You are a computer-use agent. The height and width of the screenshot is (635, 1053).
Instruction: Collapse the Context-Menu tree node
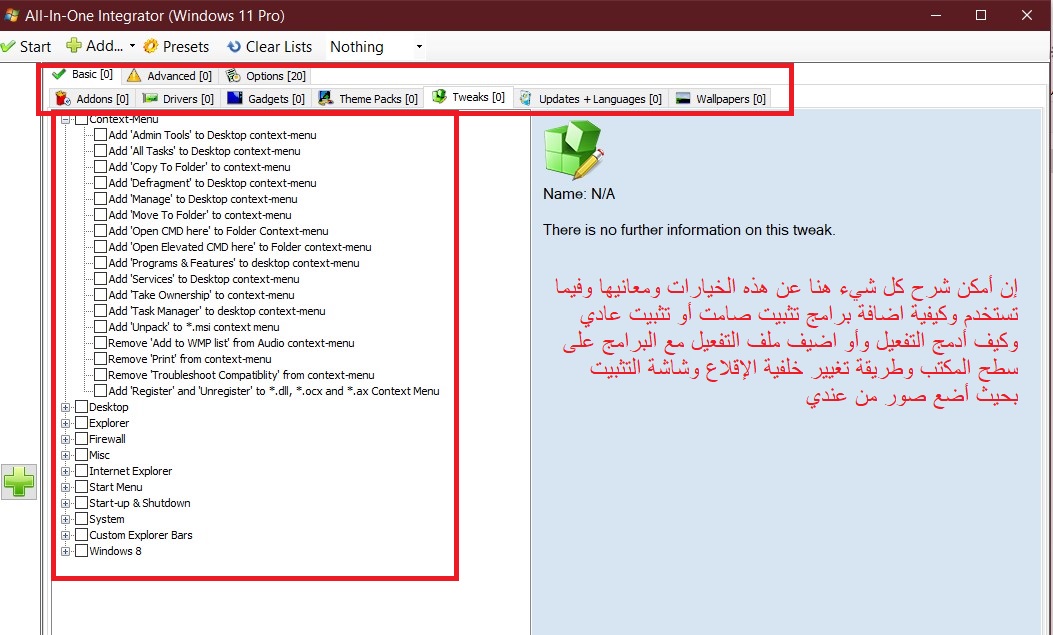click(x=65, y=119)
